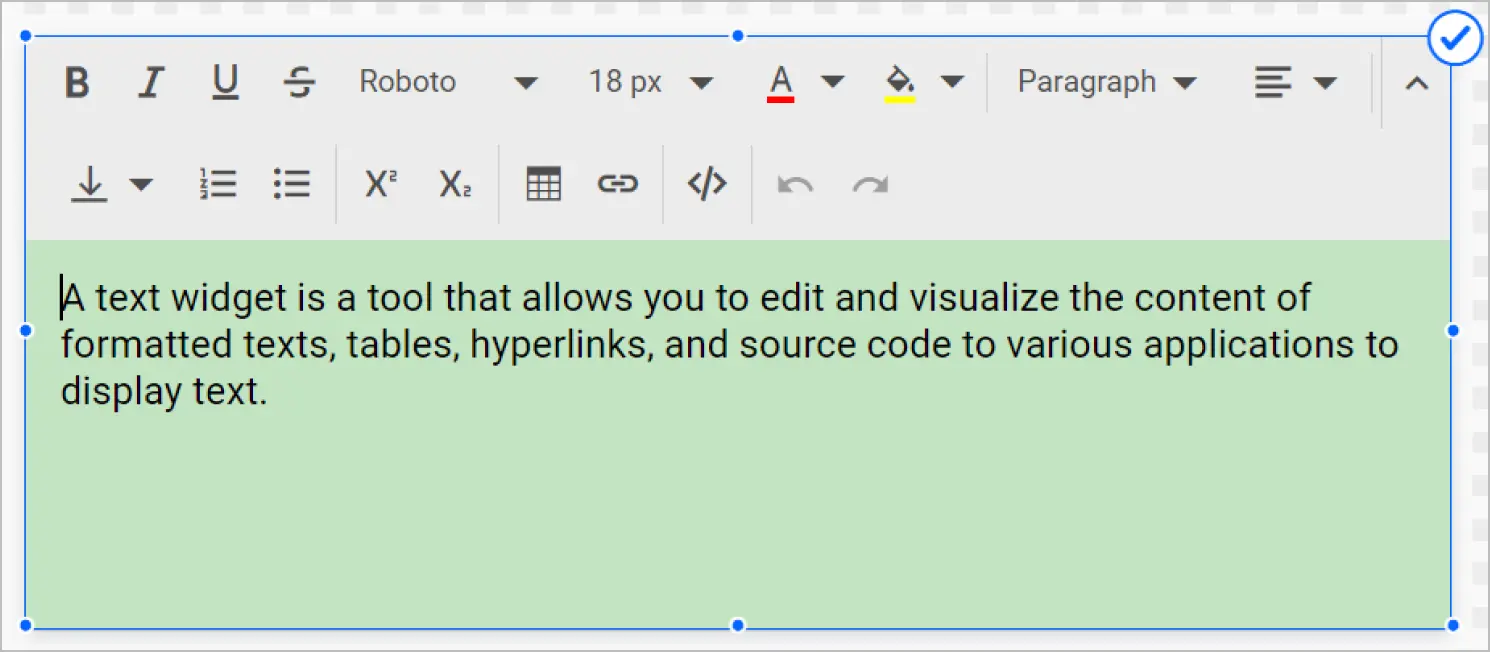Insert a table
This screenshot has width=1490, height=652.
click(543, 184)
